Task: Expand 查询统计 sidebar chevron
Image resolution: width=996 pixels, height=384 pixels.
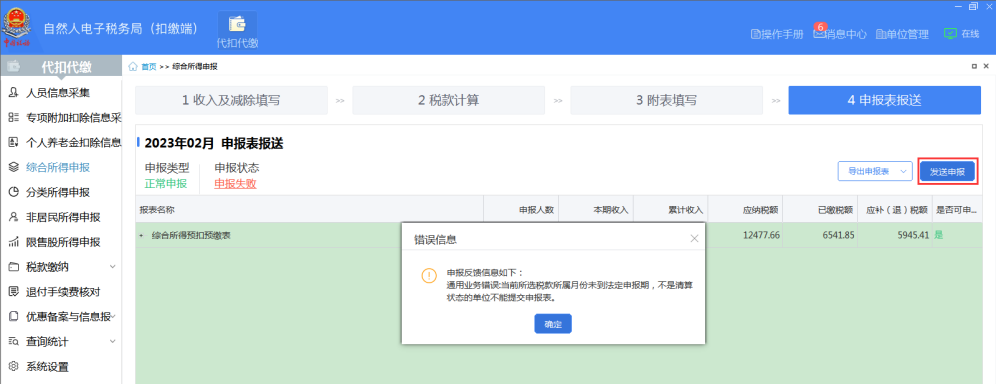Action: [113, 341]
